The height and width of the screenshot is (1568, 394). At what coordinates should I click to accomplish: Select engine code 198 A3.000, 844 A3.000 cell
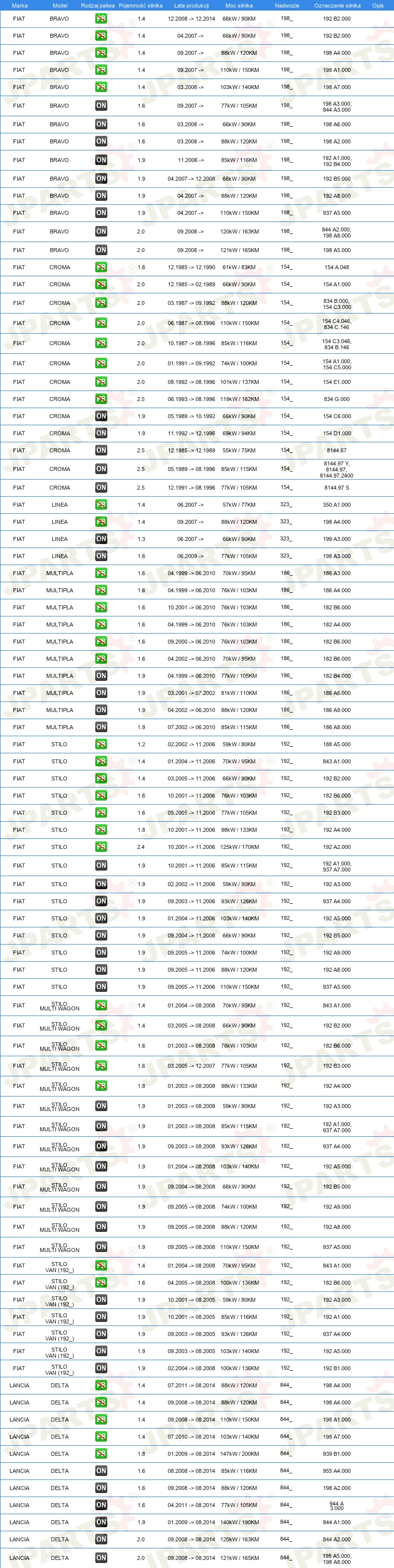click(x=337, y=107)
